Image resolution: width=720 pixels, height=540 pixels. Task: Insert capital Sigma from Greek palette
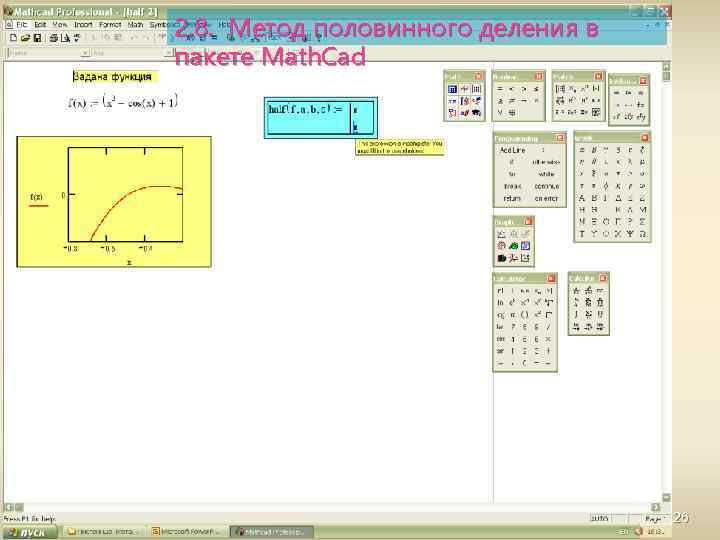pos(642,222)
